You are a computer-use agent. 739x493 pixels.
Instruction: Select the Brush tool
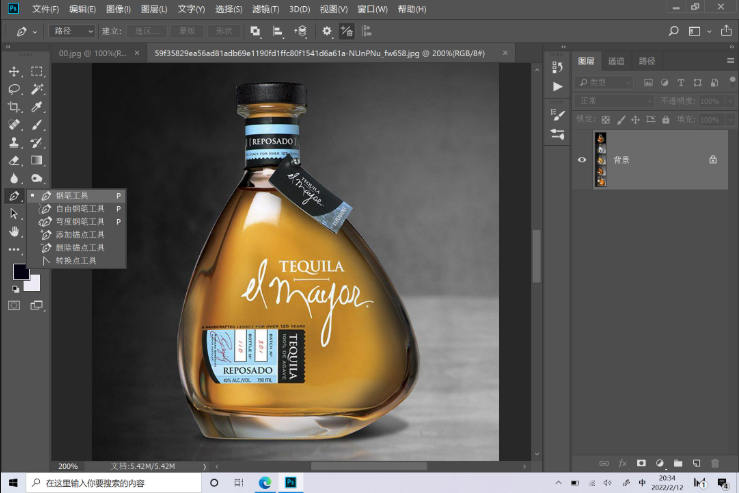pos(37,125)
